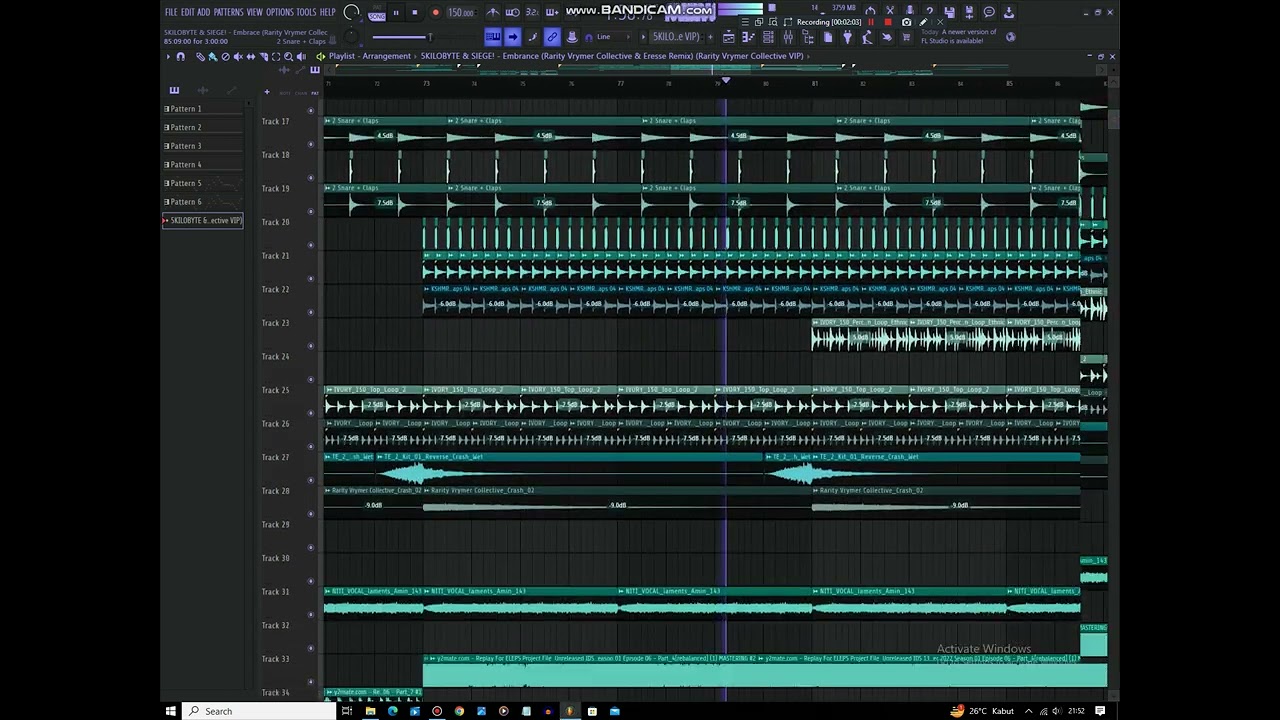Image resolution: width=1280 pixels, height=720 pixels.
Task: Open the Mixer from the toolbar
Action: 788,37
